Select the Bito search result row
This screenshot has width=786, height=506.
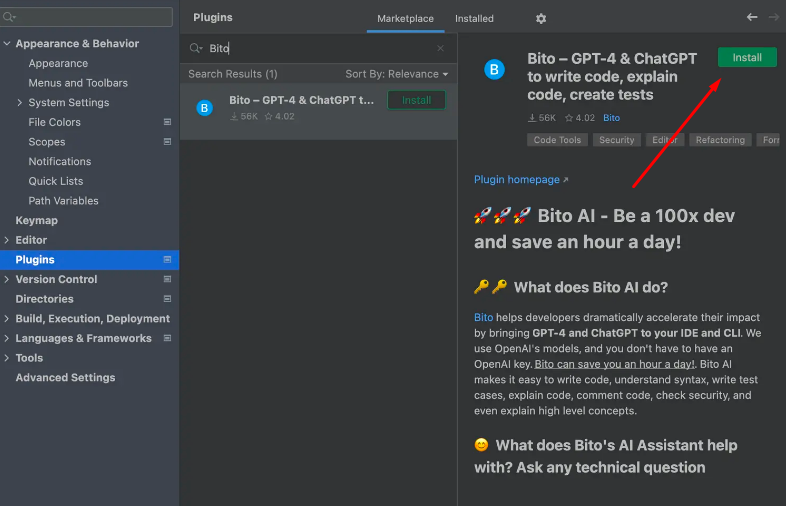(318, 111)
